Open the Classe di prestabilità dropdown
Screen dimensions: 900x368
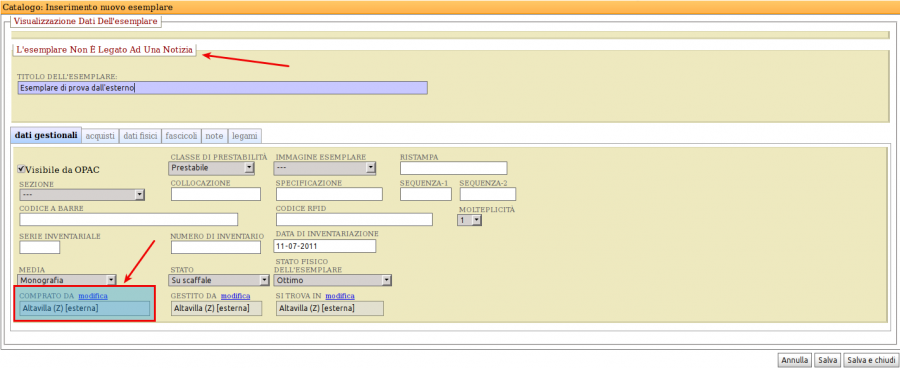(212, 168)
